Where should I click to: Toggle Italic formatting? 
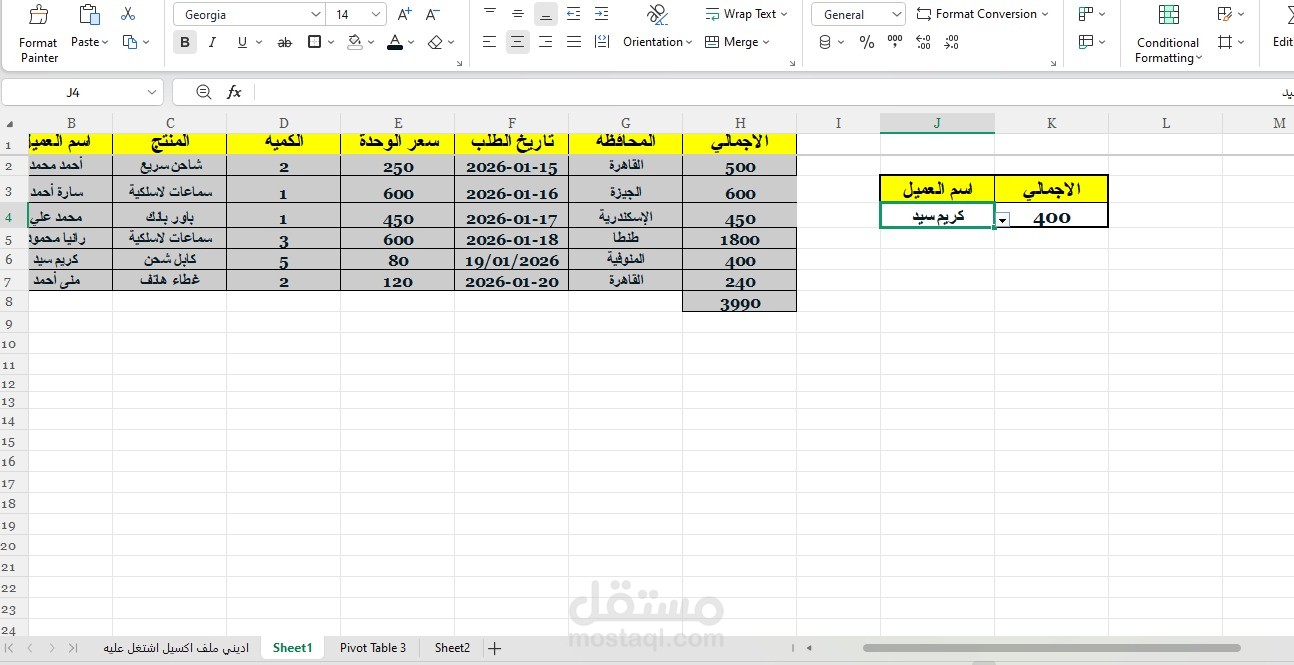[x=212, y=42]
